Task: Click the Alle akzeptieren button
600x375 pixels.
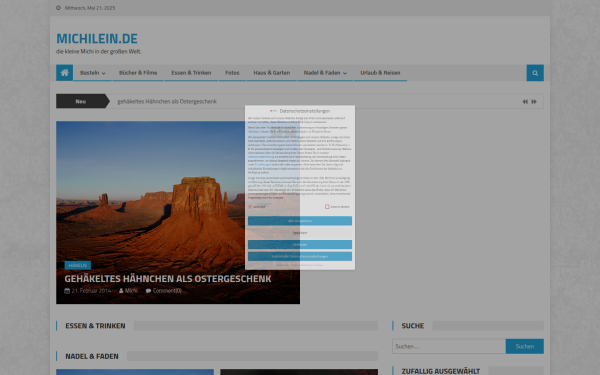Action: coord(300,221)
